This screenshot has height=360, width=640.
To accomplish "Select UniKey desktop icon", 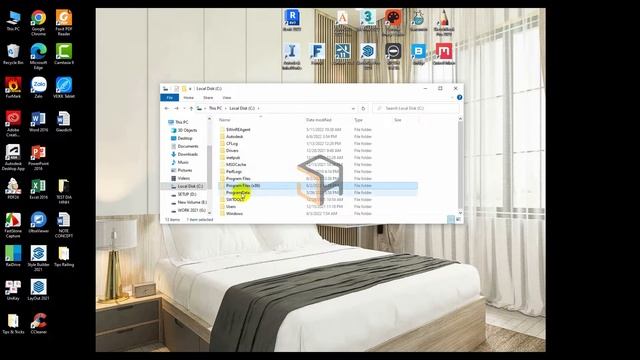I will click(x=13, y=290).
